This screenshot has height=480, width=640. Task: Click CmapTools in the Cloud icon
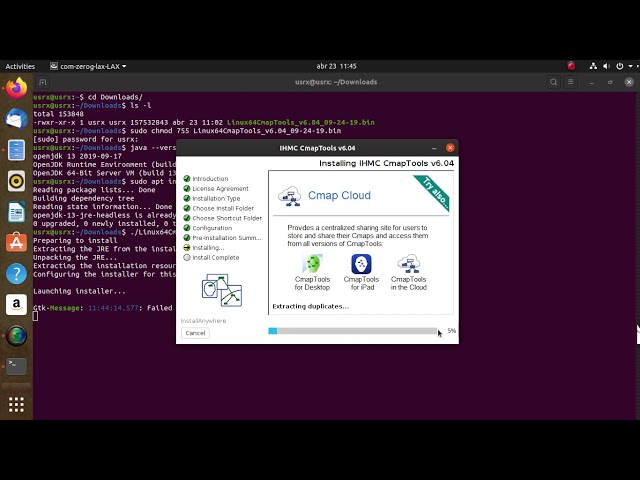[409, 264]
